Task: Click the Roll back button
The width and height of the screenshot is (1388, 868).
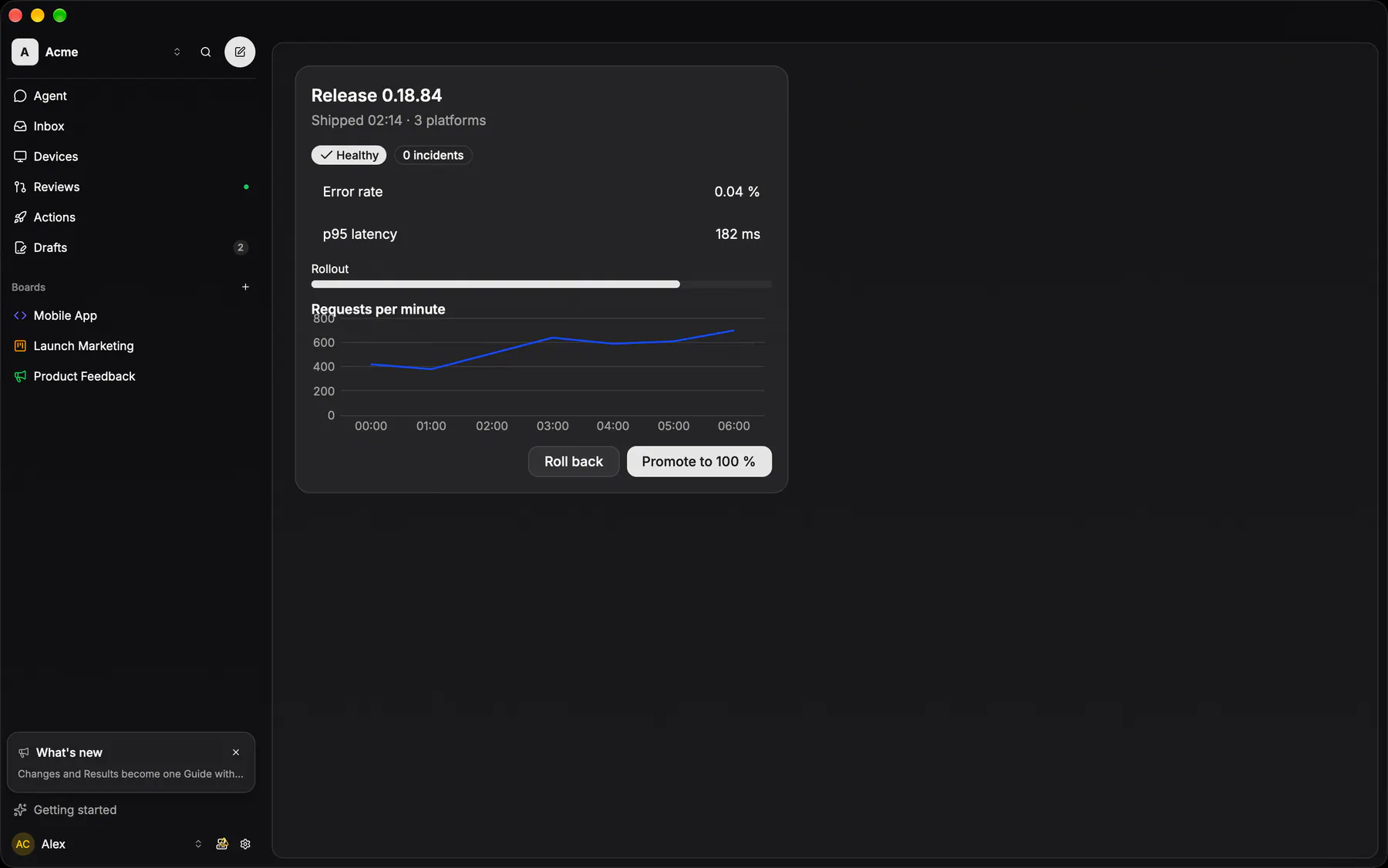Action: point(574,461)
